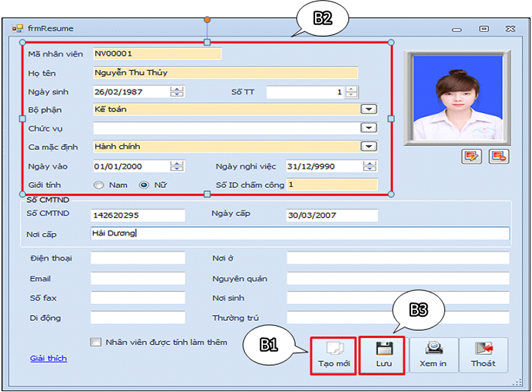Click the Tạo mới button
This screenshot has width=532, height=392.
[334, 356]
